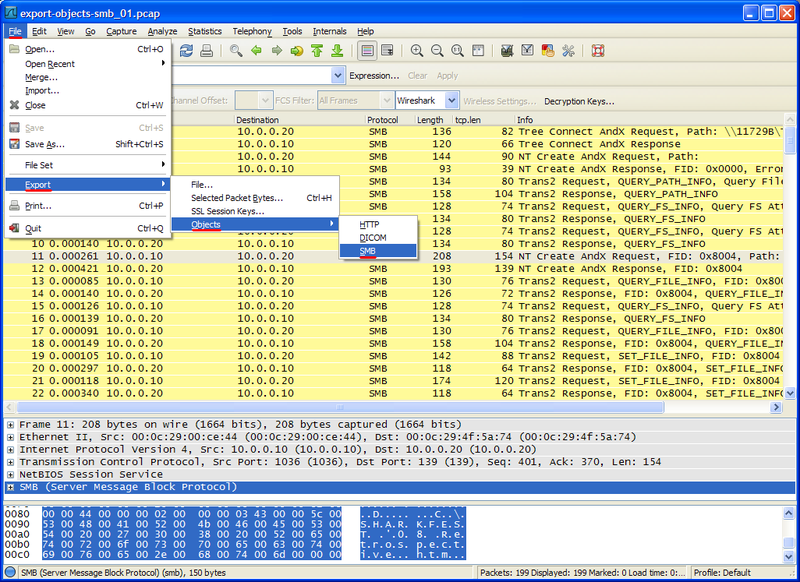Click packet list vertical scrollbar down arrow
The image size is (800, 582).
coord(790,393)
